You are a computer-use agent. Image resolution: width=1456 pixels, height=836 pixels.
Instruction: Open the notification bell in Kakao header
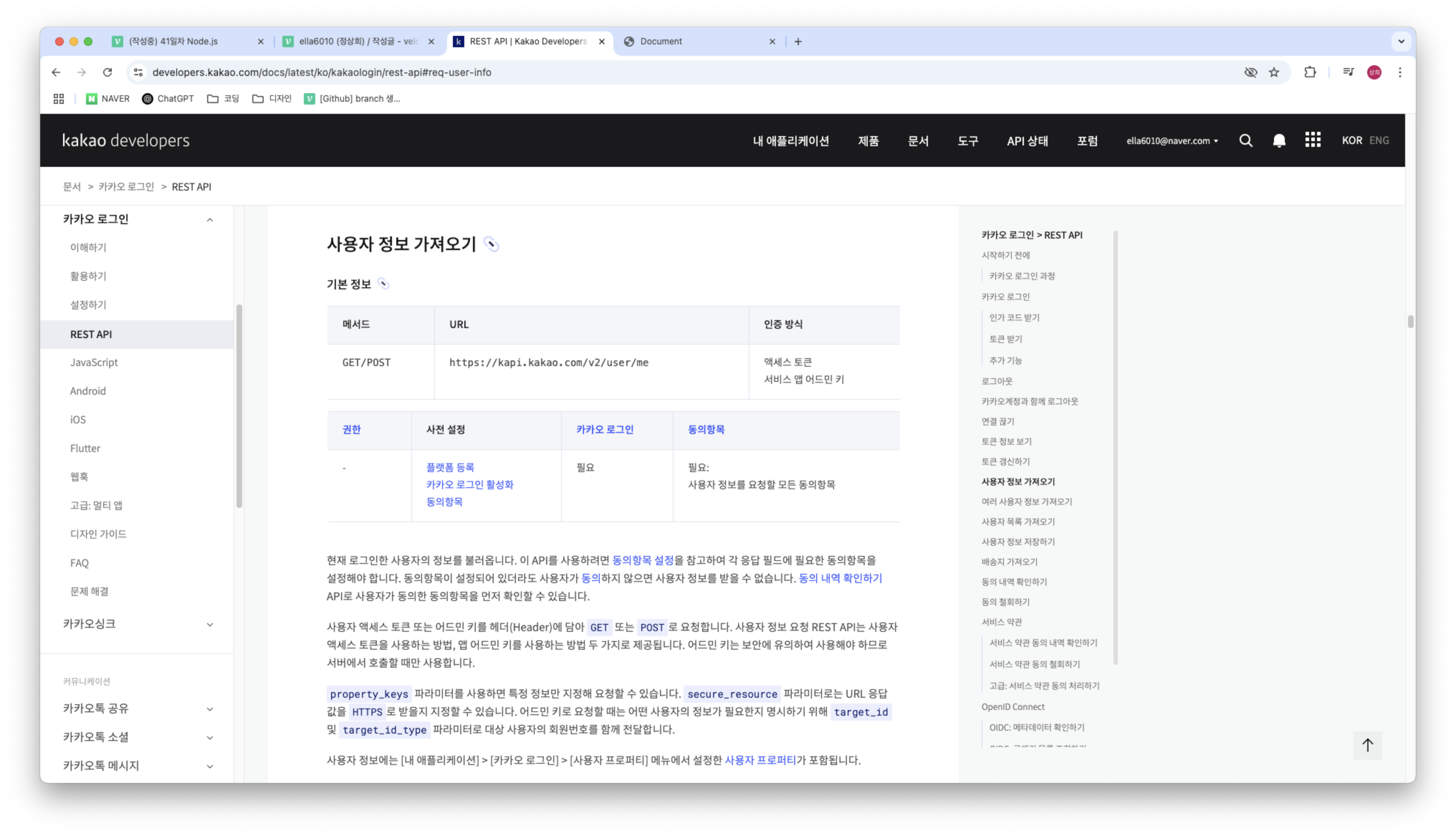[1279, 141]
